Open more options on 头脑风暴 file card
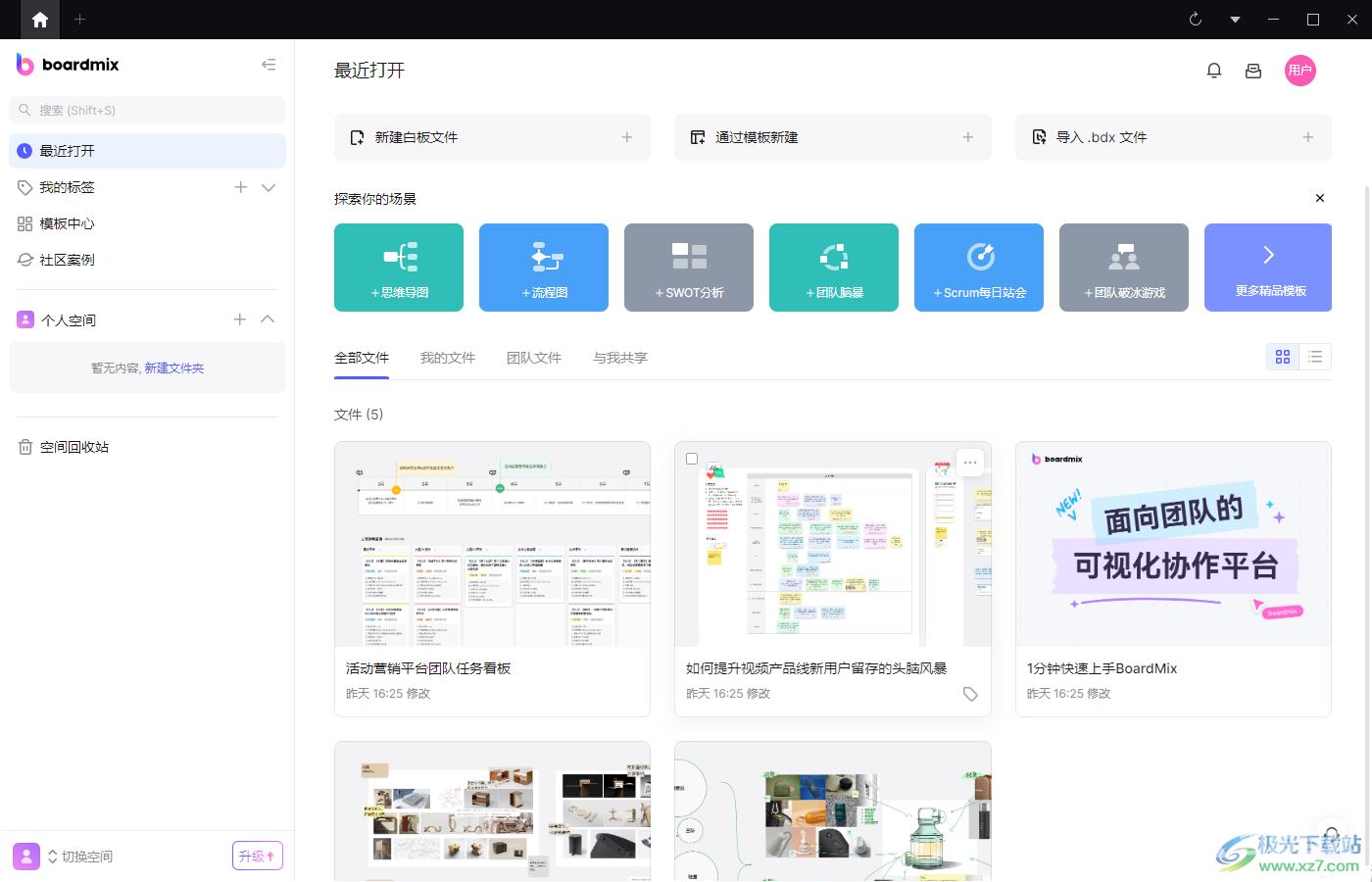This screenshot has width=1372, height=882. [970, 463]
